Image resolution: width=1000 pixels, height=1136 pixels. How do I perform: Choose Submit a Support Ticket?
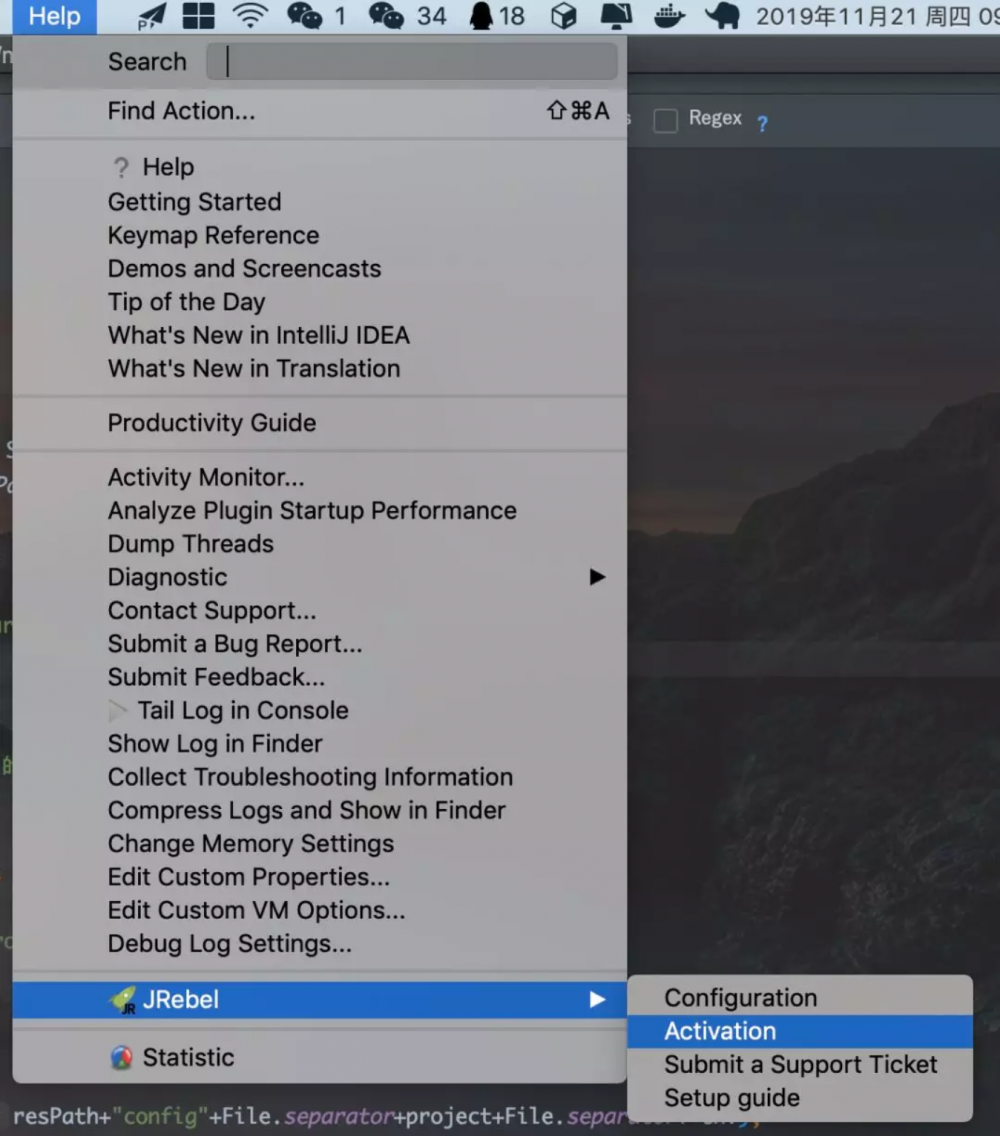tap(800, 1064)
